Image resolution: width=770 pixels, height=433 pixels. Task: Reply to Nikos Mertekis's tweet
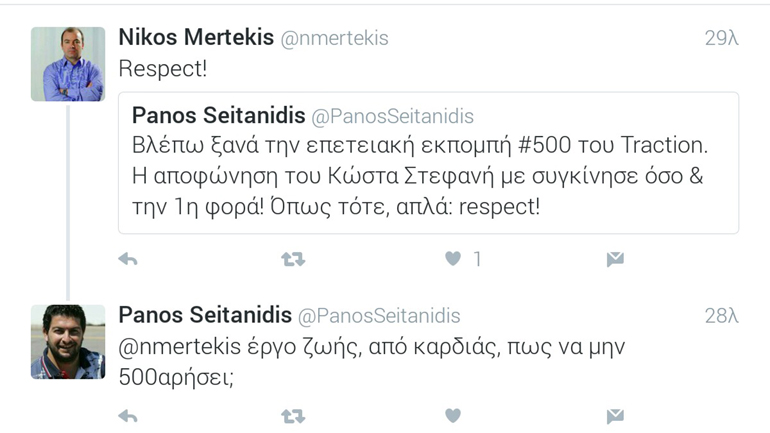pyautogui.click(x=128, y=259)
